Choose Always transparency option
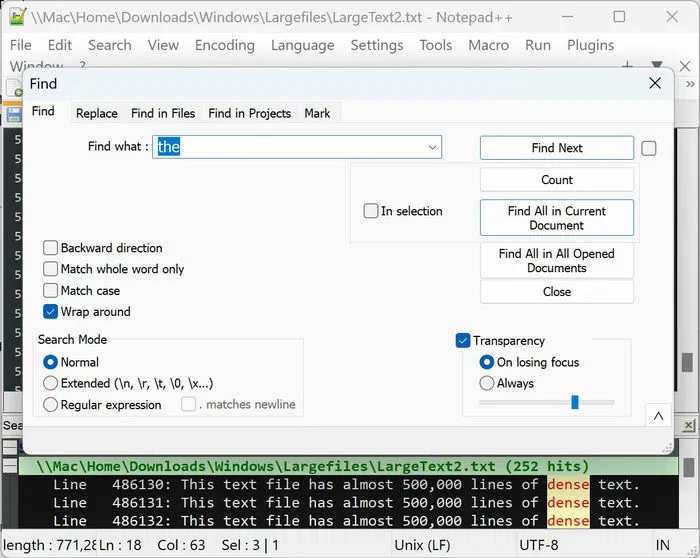This screenshot has width=700, height=558. [487, 383]
